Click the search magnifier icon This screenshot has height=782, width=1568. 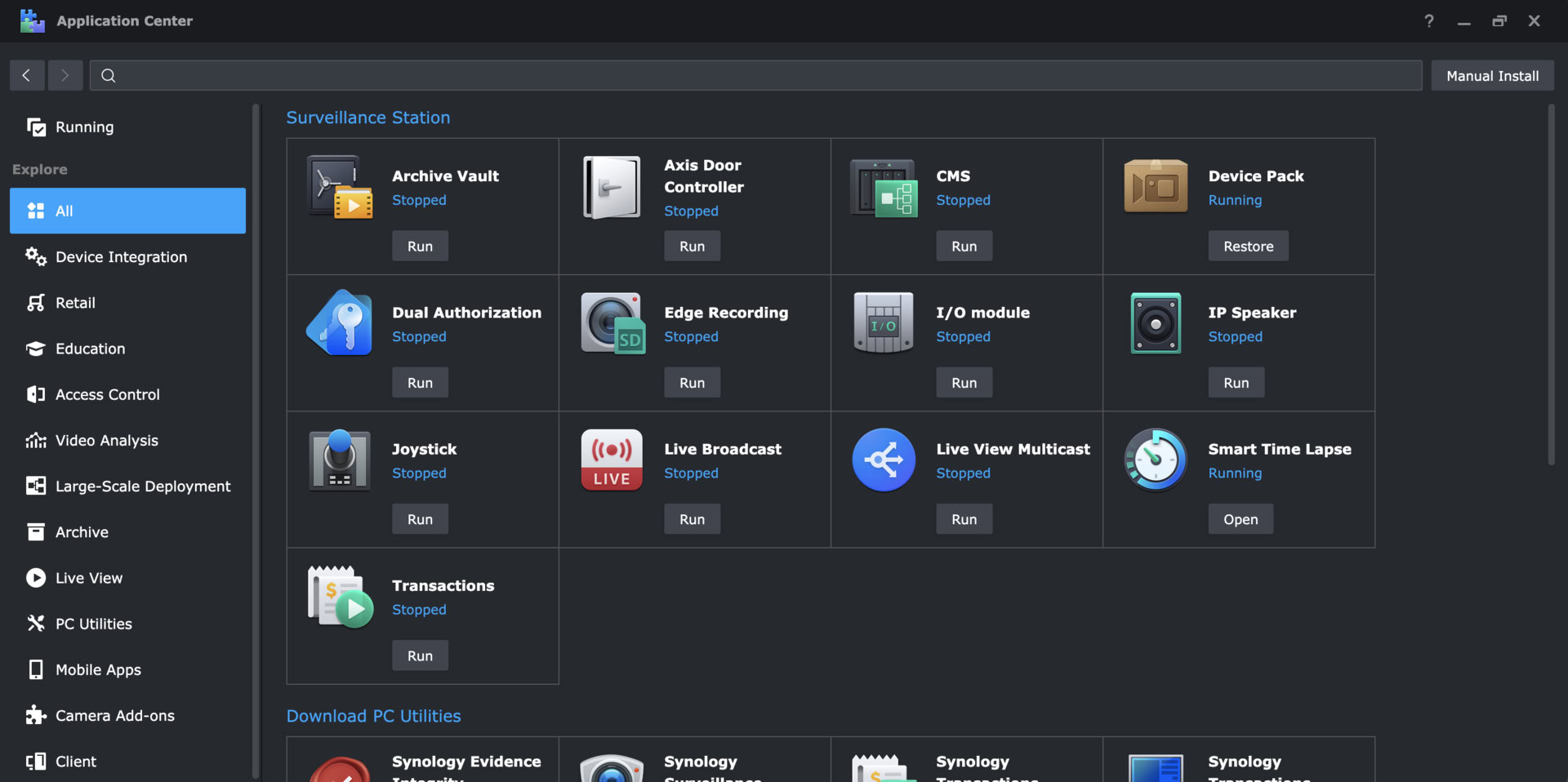108,76
